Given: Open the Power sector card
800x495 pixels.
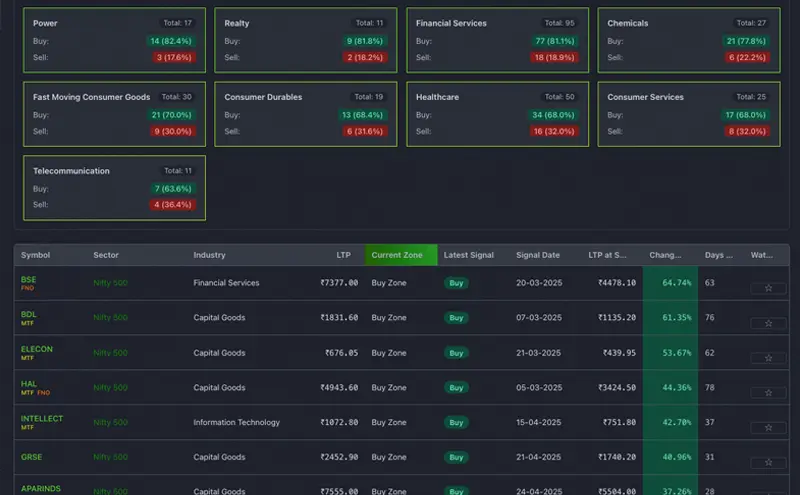Looking at the screenshot, I should pos(114,40).
